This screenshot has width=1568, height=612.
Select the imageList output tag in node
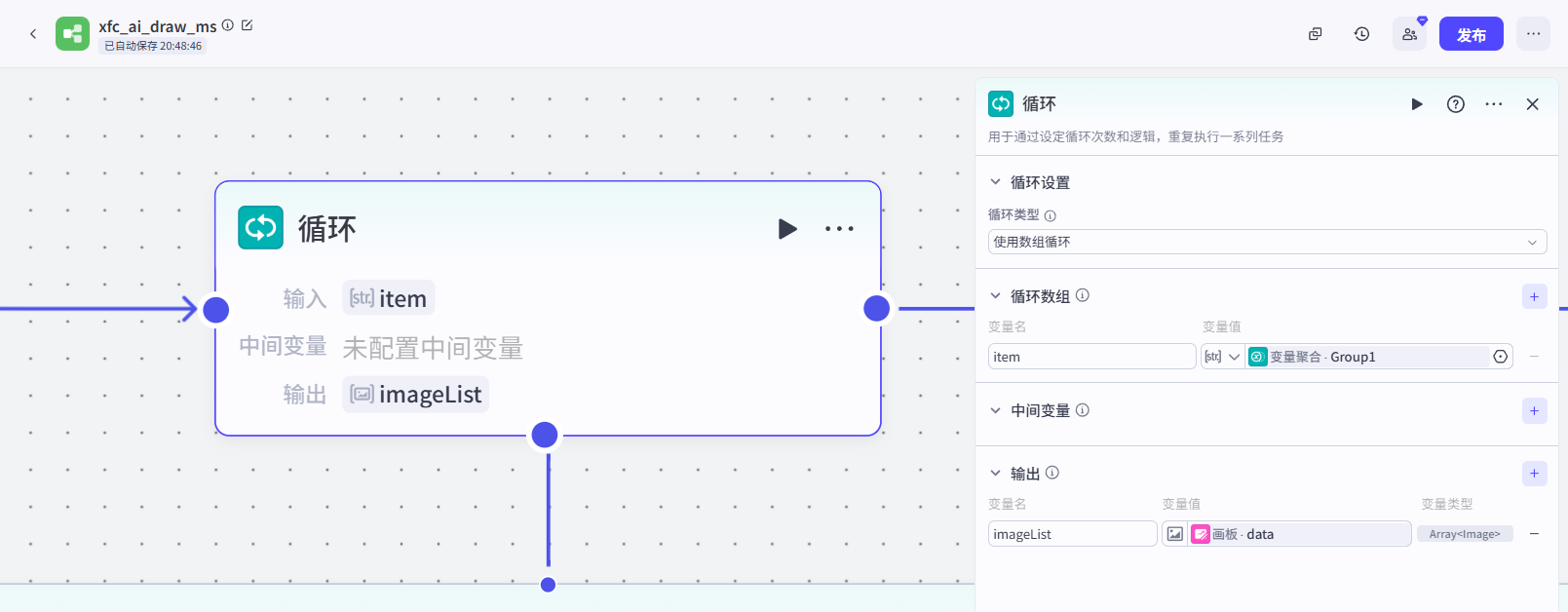click(x=415, y=395)
